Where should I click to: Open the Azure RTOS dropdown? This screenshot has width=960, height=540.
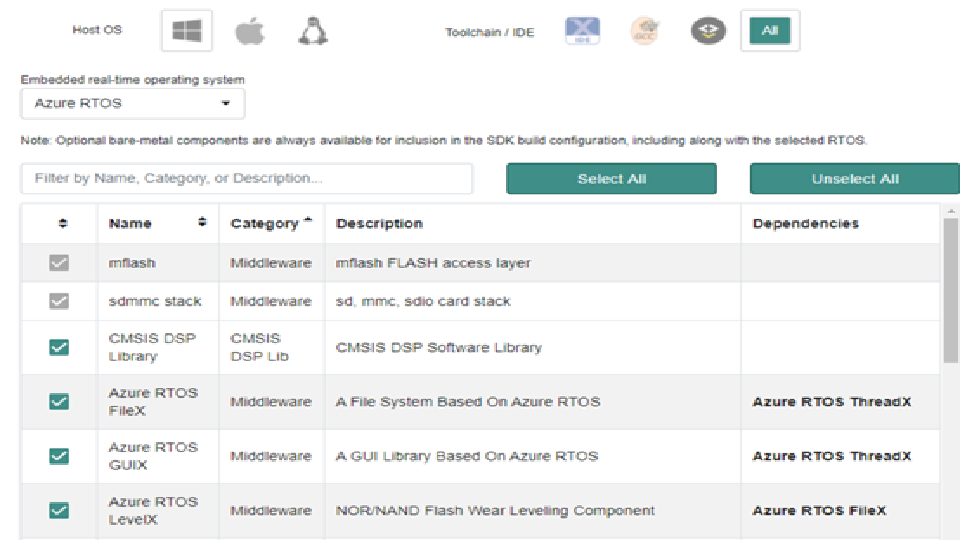[133, 103]
